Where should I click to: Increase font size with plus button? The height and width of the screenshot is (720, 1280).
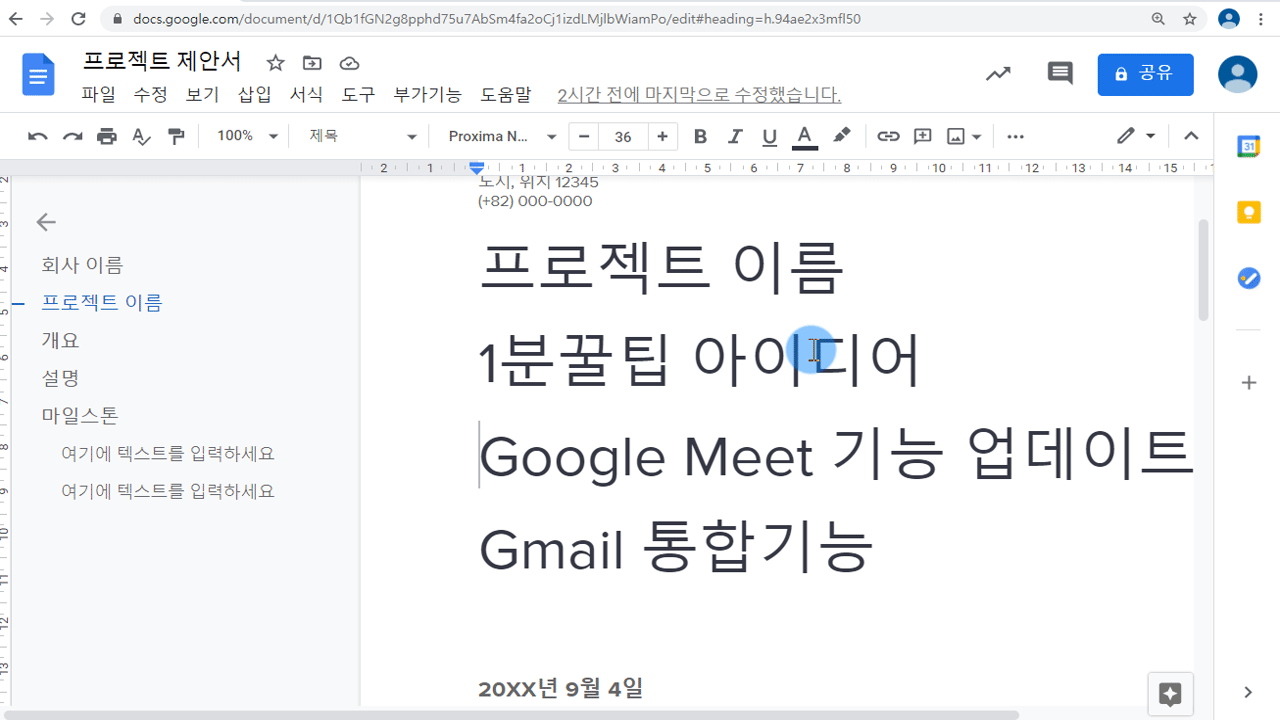pyautogui.click(x=662, y=137)
